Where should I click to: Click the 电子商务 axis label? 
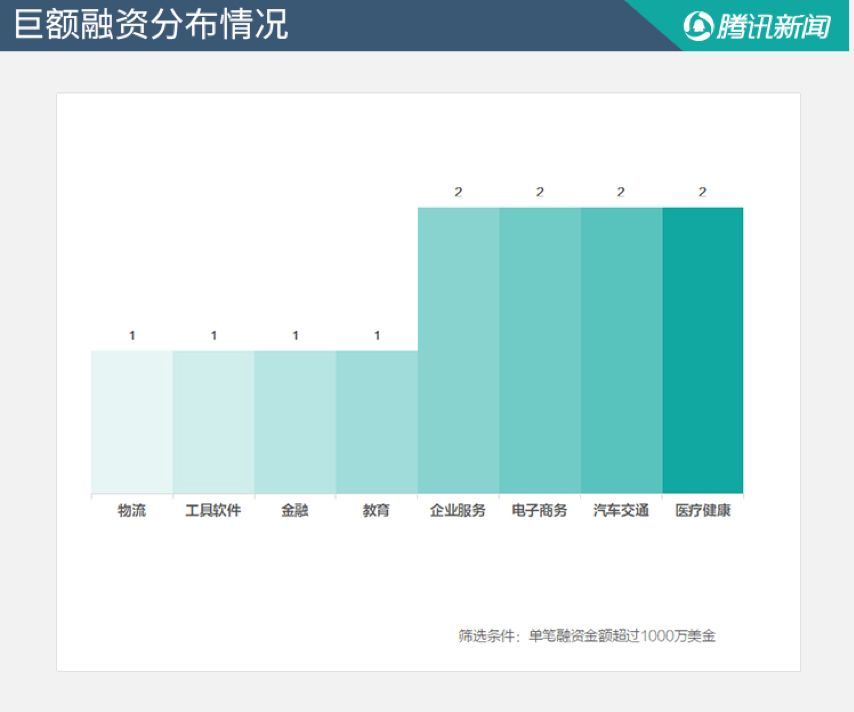click(539, 510)
